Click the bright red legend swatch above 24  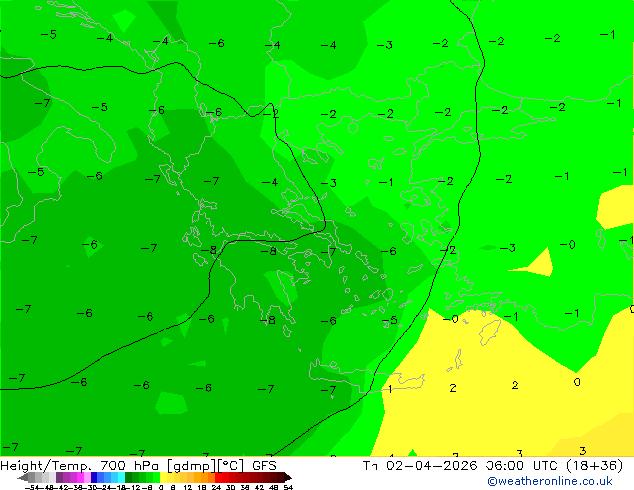click(218, 477)
